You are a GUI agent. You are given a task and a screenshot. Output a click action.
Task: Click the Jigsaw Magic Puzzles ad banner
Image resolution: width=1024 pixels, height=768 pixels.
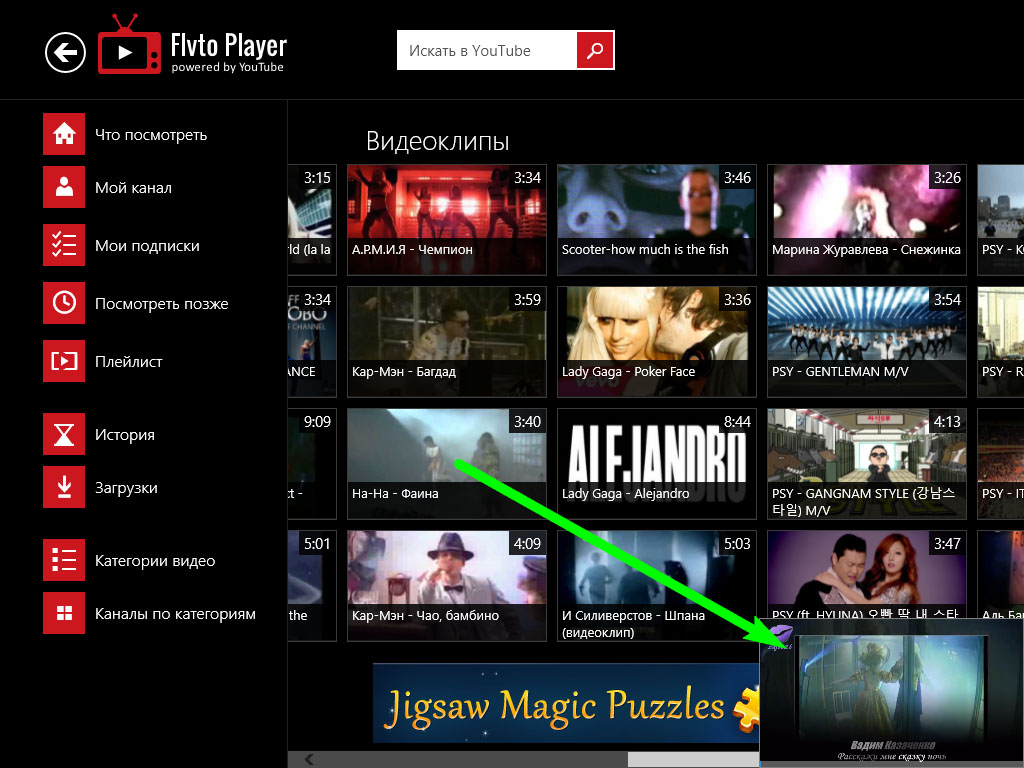pos(566,703)
